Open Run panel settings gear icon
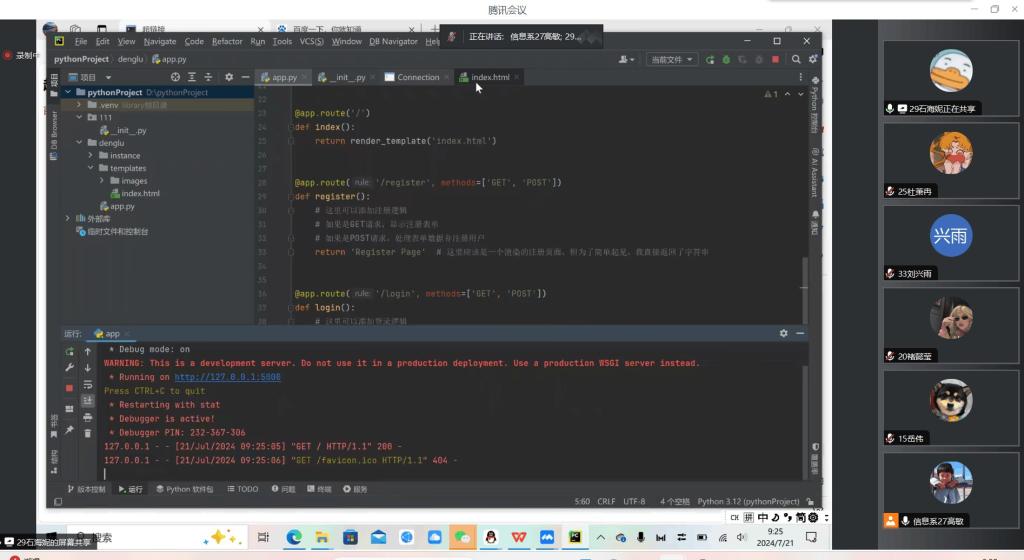 click(x=784, y=333)
